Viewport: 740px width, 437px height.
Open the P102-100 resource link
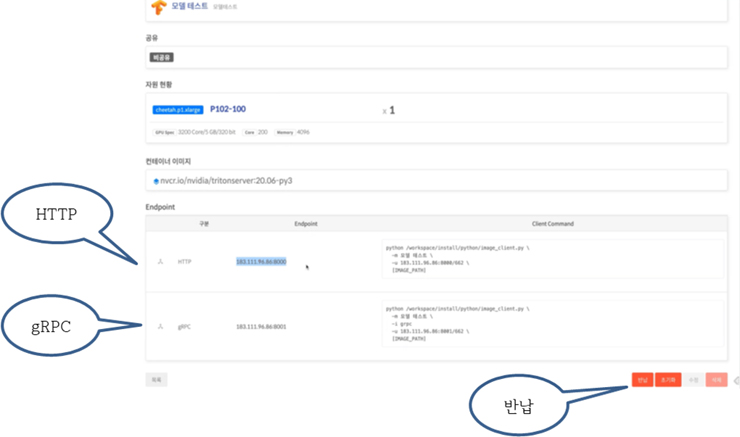pos(228,110)
